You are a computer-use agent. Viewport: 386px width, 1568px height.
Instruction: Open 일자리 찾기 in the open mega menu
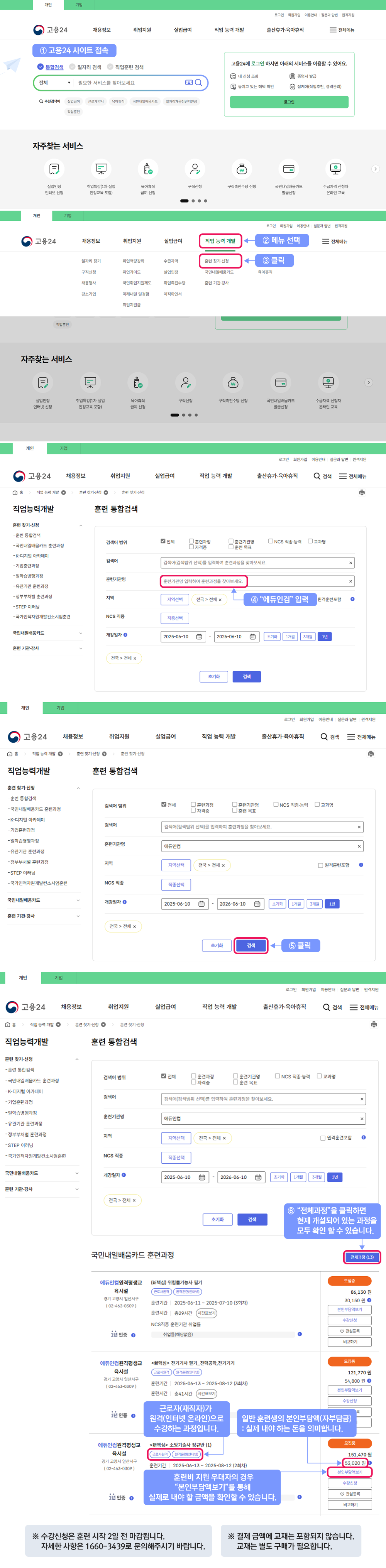(91, 261)
